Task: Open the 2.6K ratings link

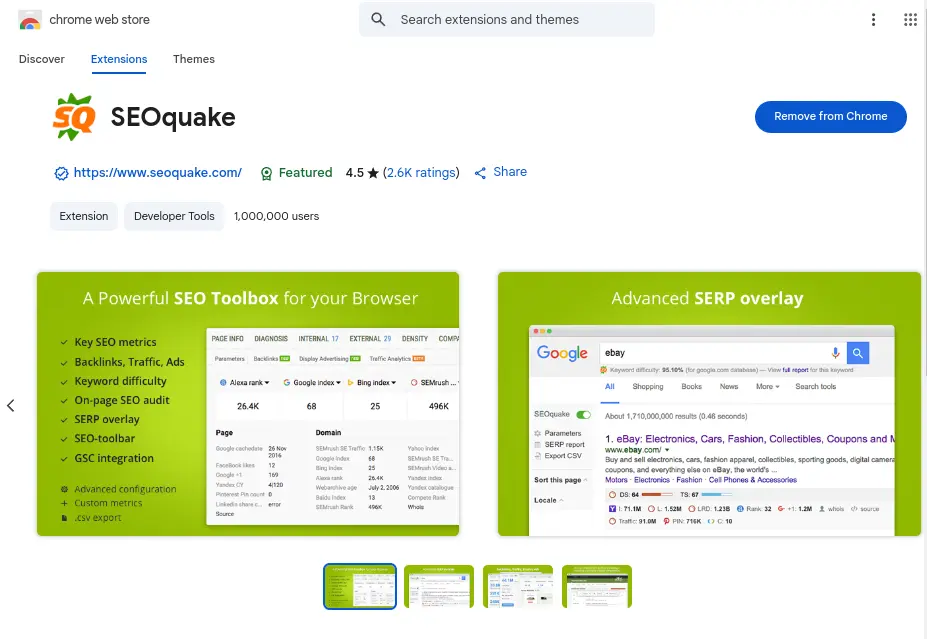Action: (421, 173)
